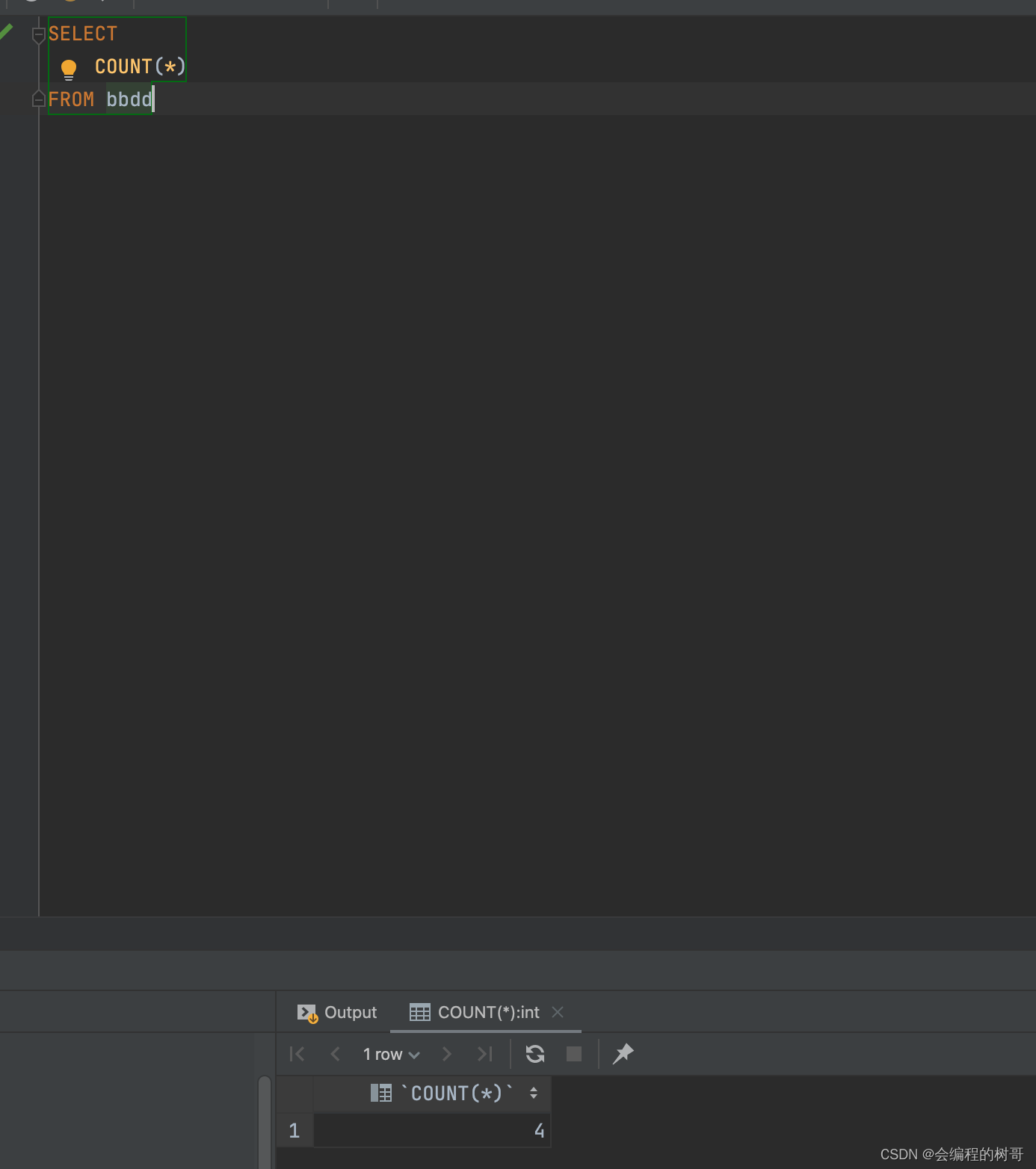Go to last page of results
The width and height of the screenshot is (1036, 1169).
(485, 1054)
